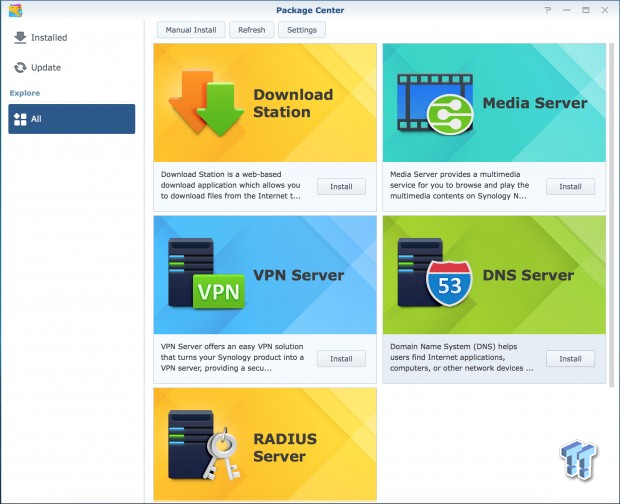This screenshot has height=504, width=620.
Task: Click the Media Server filmstrip icon
Action: tap(435, 104)
